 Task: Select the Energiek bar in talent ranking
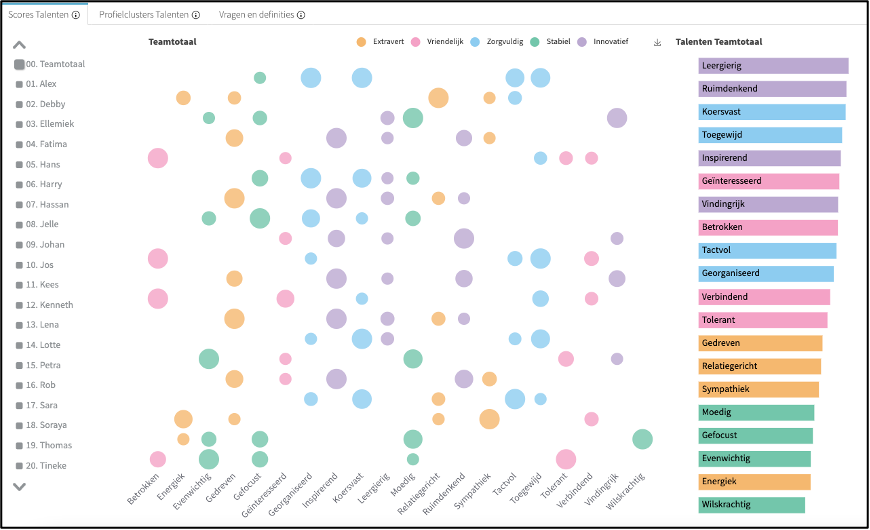755,482
